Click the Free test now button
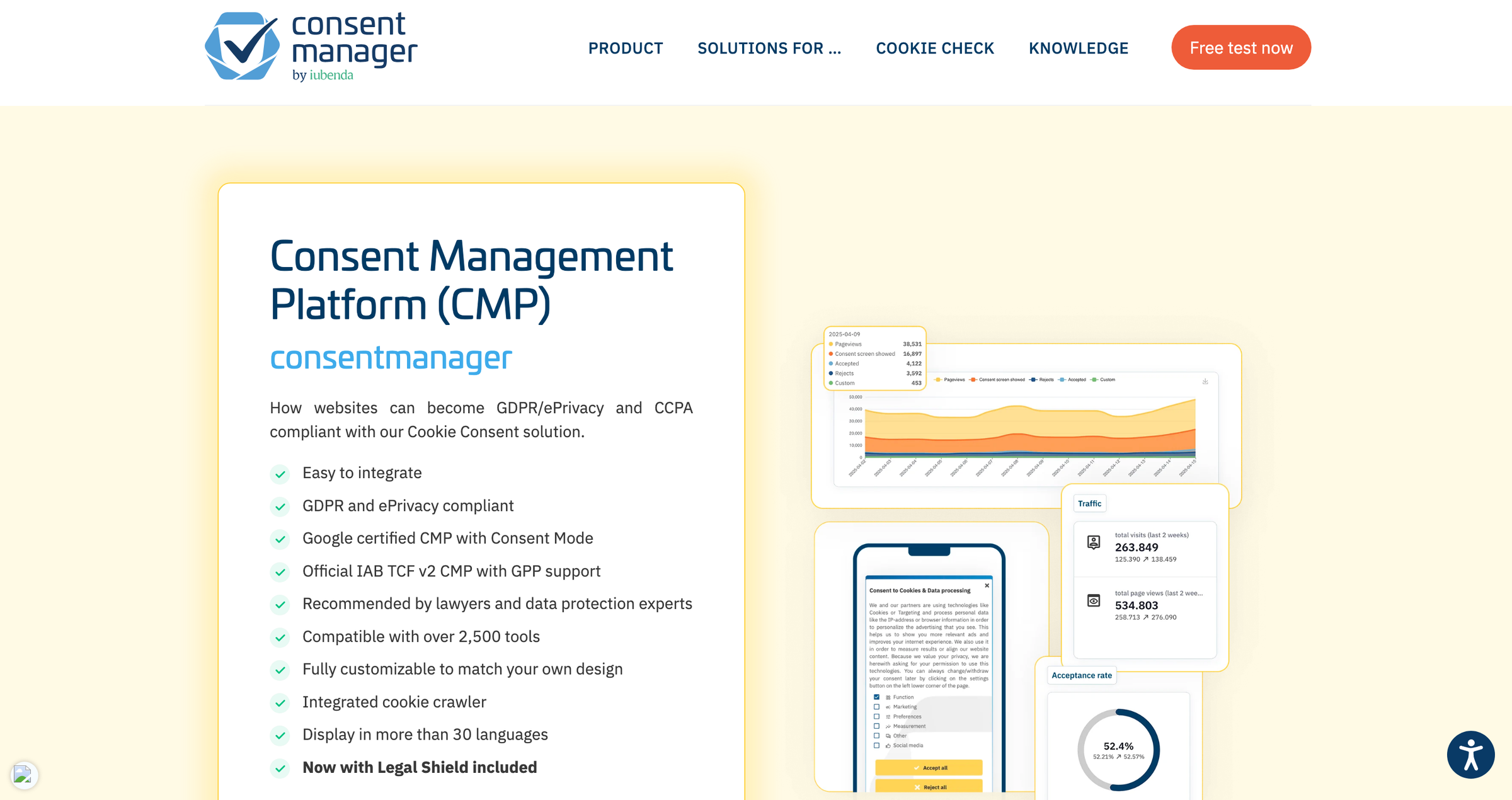Screen dimensions: 1512x800 [x=1241, y=48]
